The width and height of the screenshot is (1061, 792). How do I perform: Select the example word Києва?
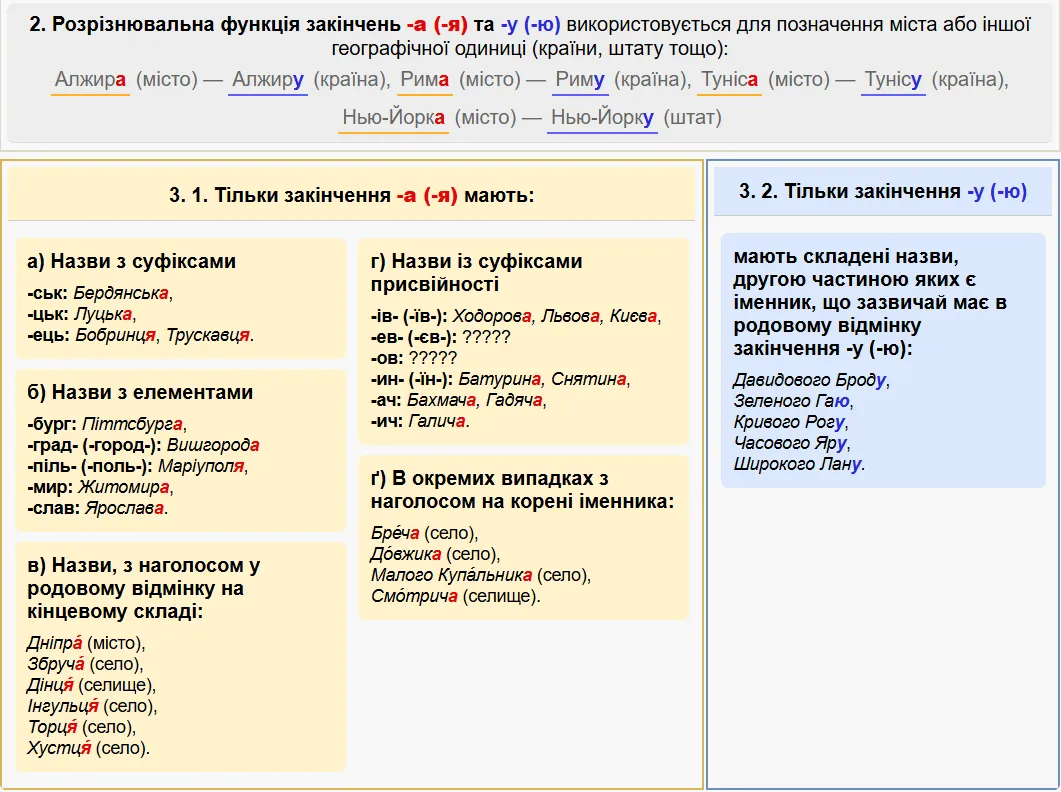tap(633, 316)
